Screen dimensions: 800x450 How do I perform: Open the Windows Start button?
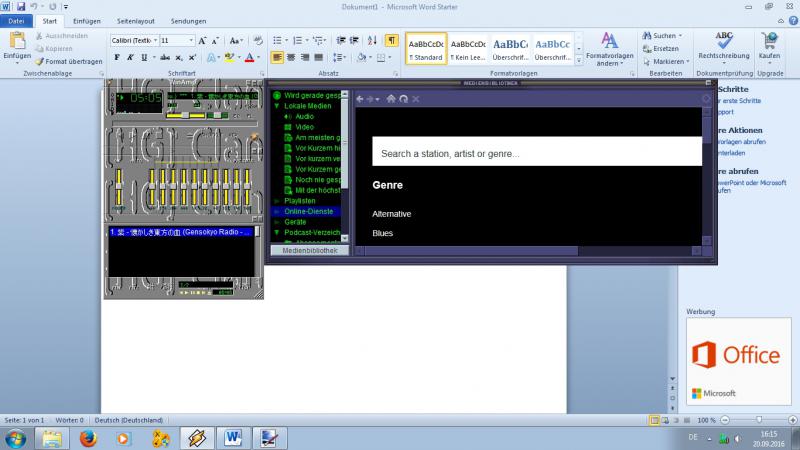15,438
